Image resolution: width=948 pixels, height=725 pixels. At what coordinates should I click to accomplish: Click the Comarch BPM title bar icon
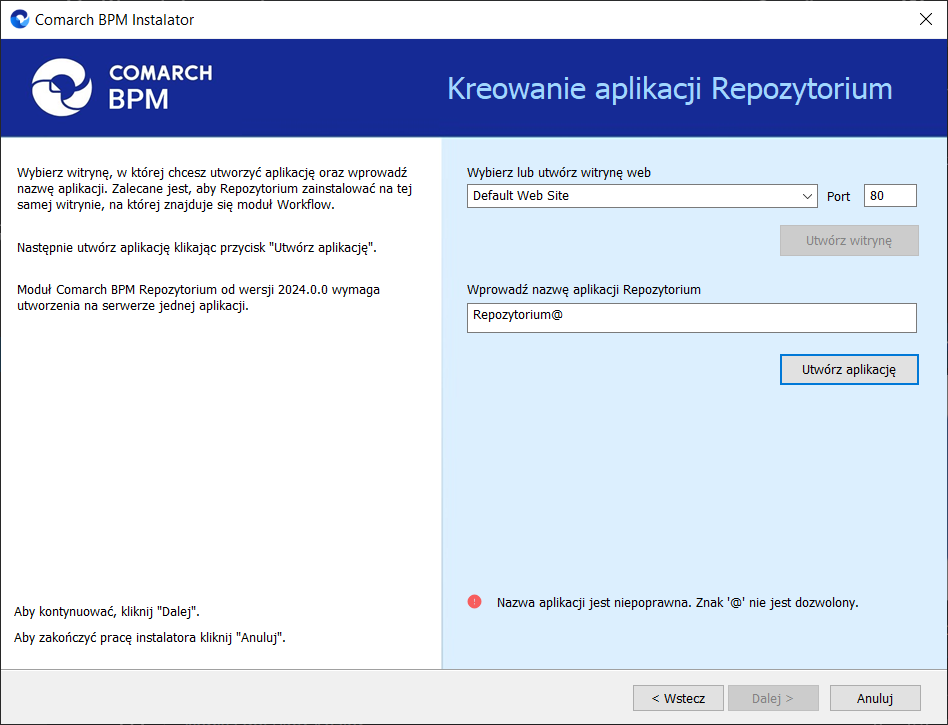pyautogui.click(x=20, y=19)
